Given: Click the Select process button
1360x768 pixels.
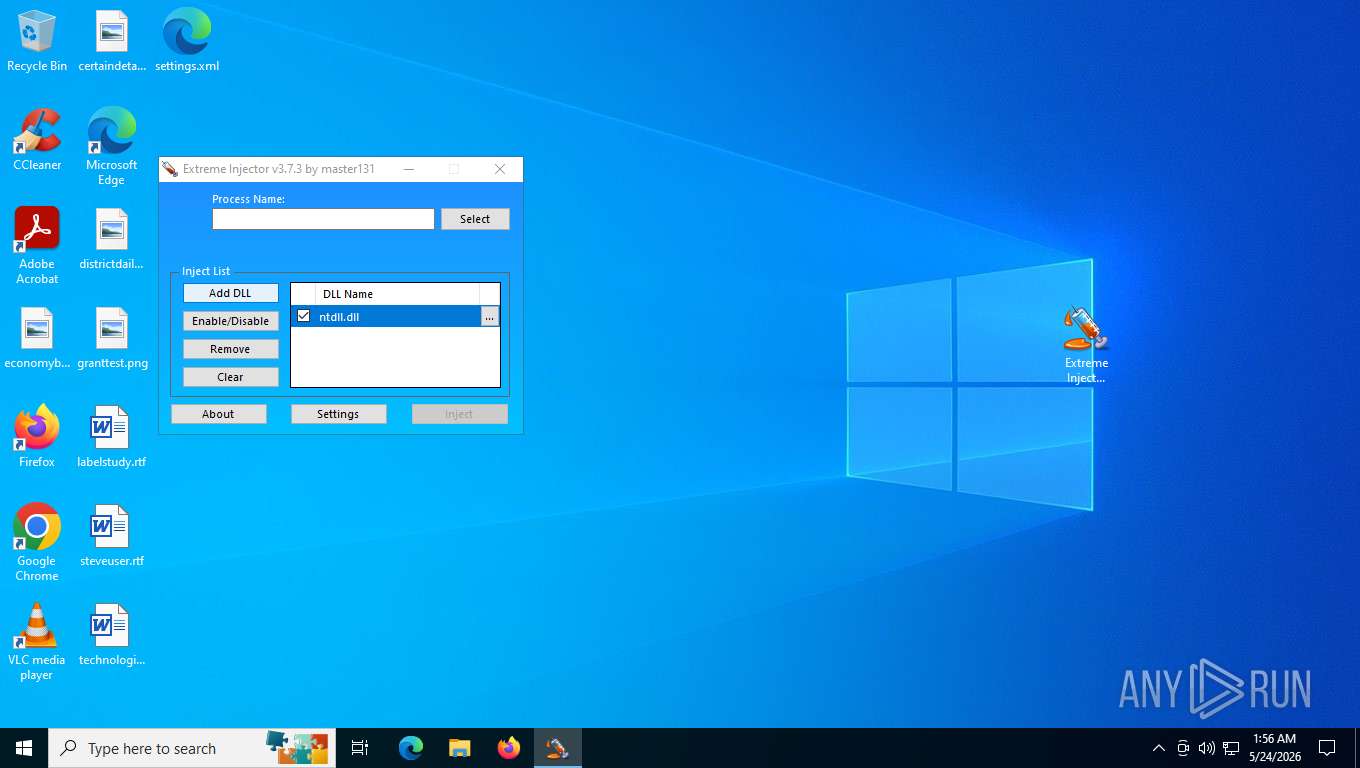Looking at the screenshot, I should pos(475,219).
